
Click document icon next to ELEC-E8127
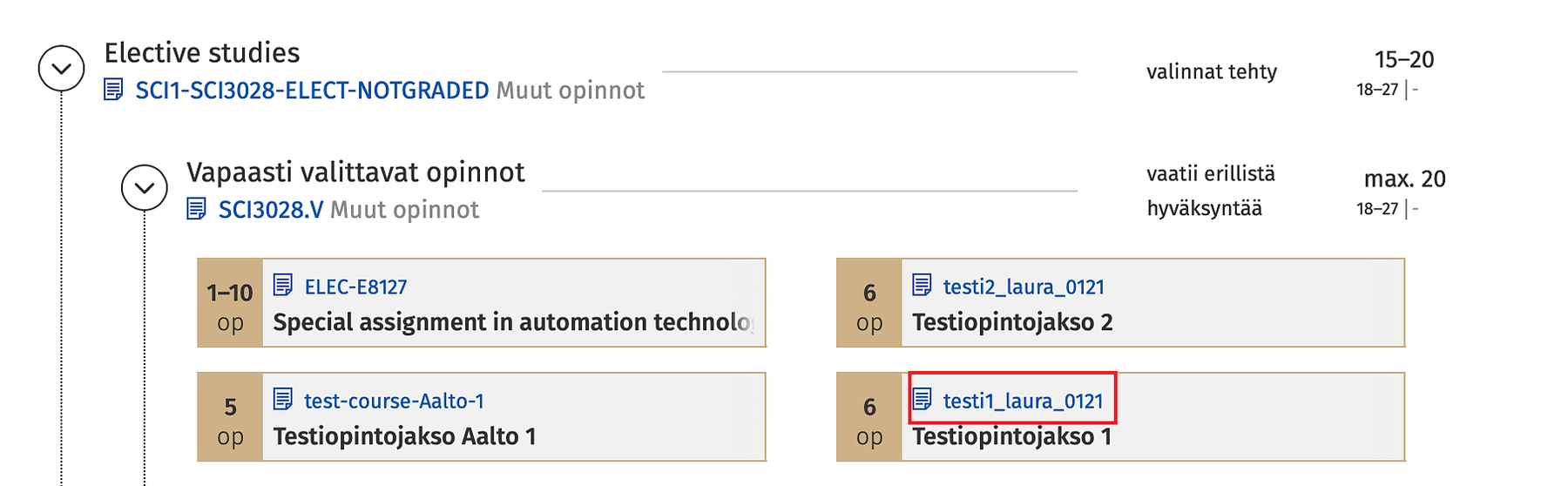[x=283, y=285]
